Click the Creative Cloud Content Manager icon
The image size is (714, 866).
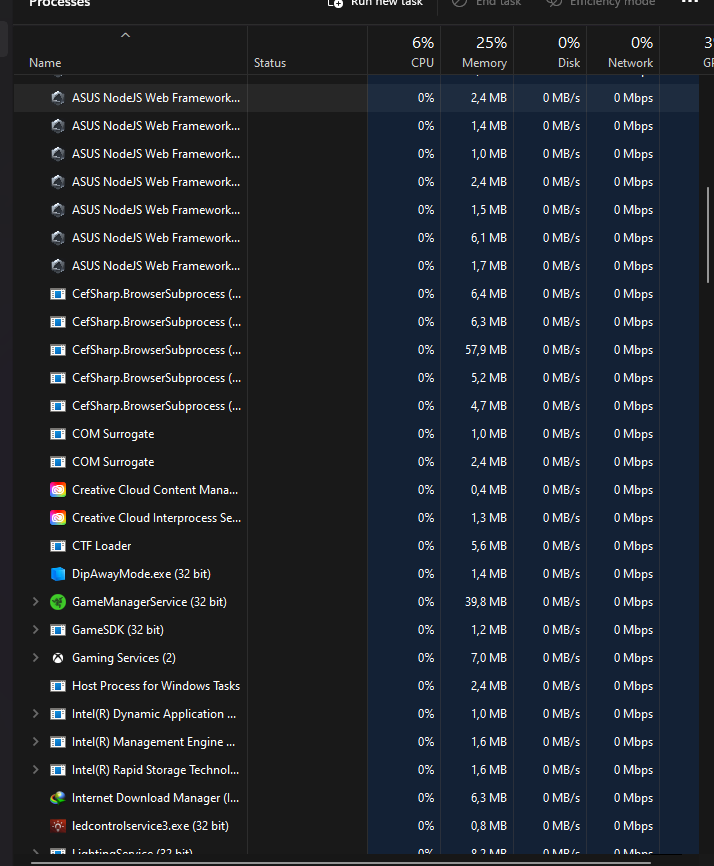tap(58, 490)
